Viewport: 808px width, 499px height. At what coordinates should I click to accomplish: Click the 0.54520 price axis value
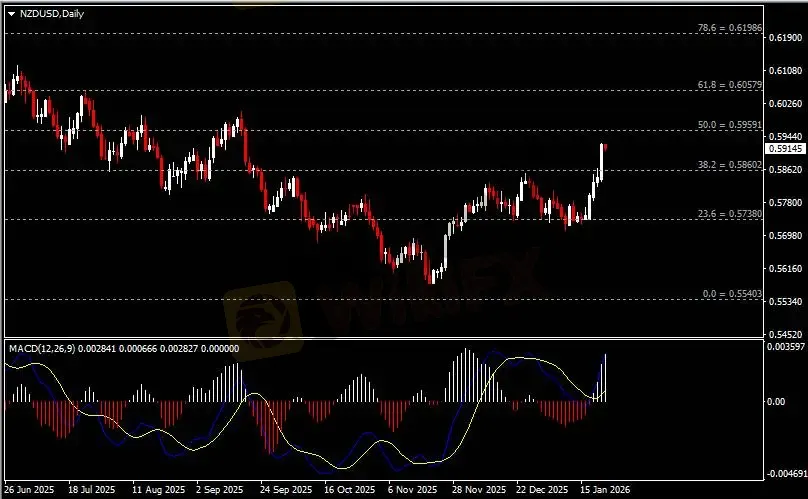pos(785,335)
